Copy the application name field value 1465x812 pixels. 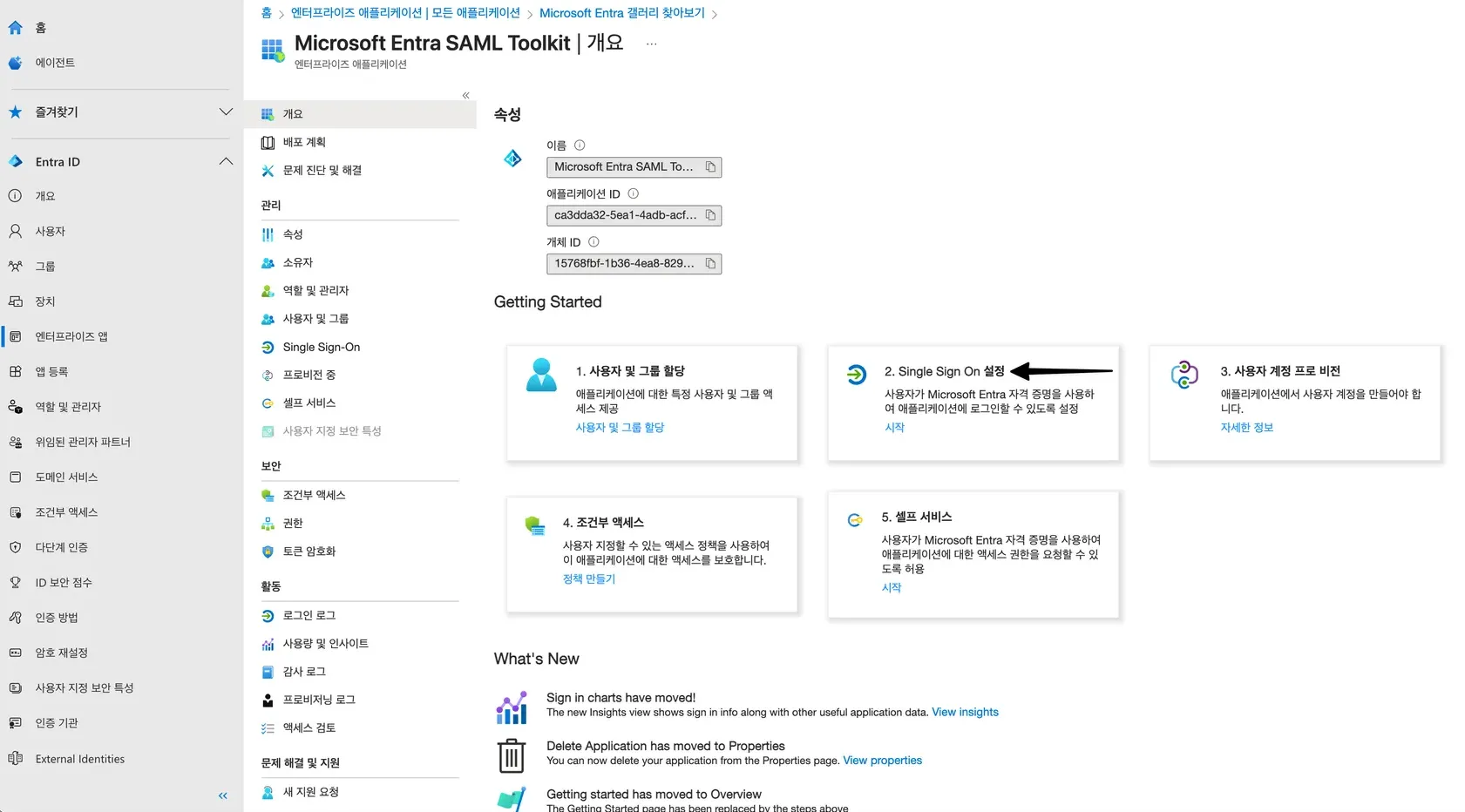click(x=710, y=167)
